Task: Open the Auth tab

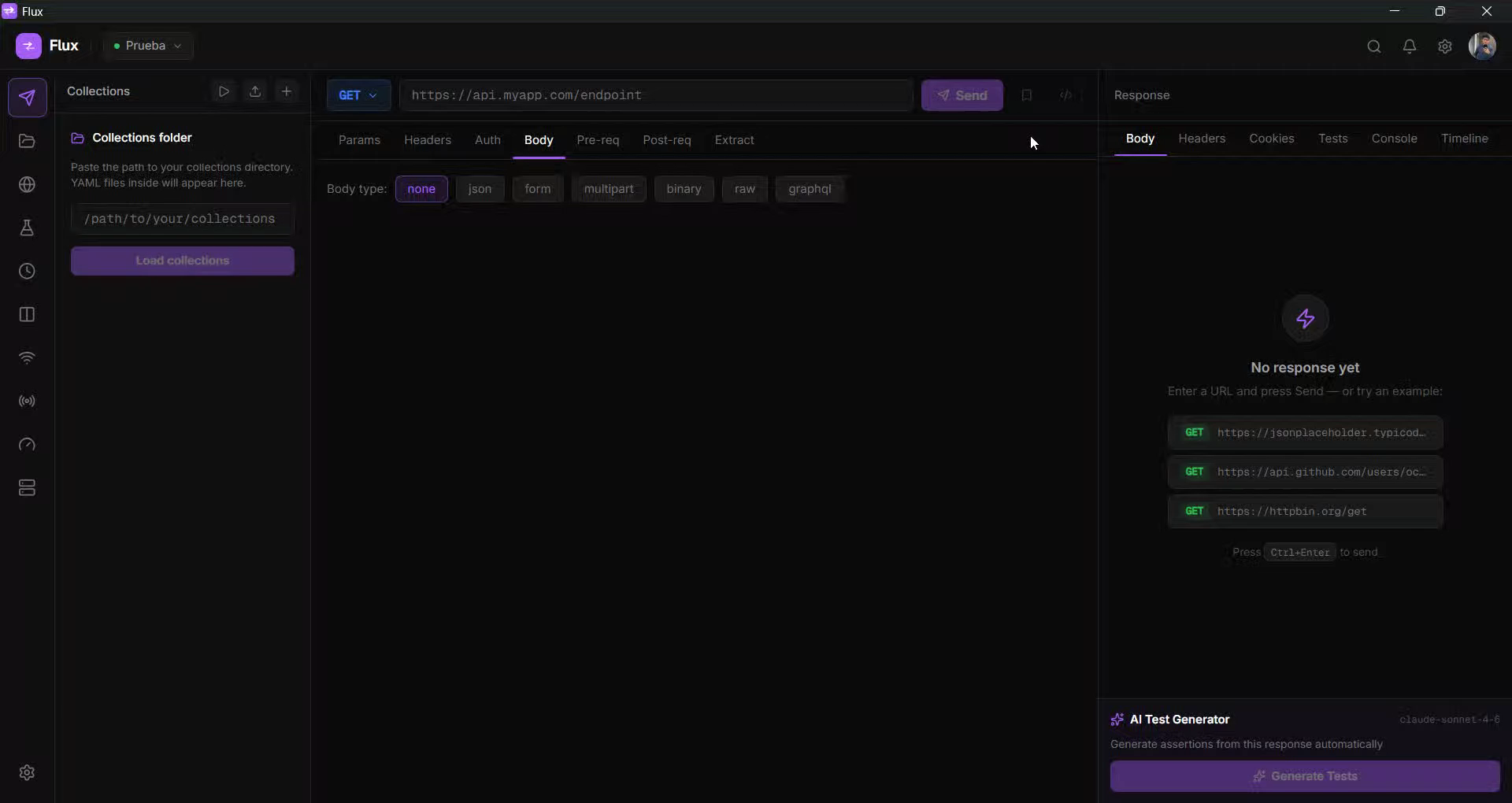Action: (x=487, y=140)
